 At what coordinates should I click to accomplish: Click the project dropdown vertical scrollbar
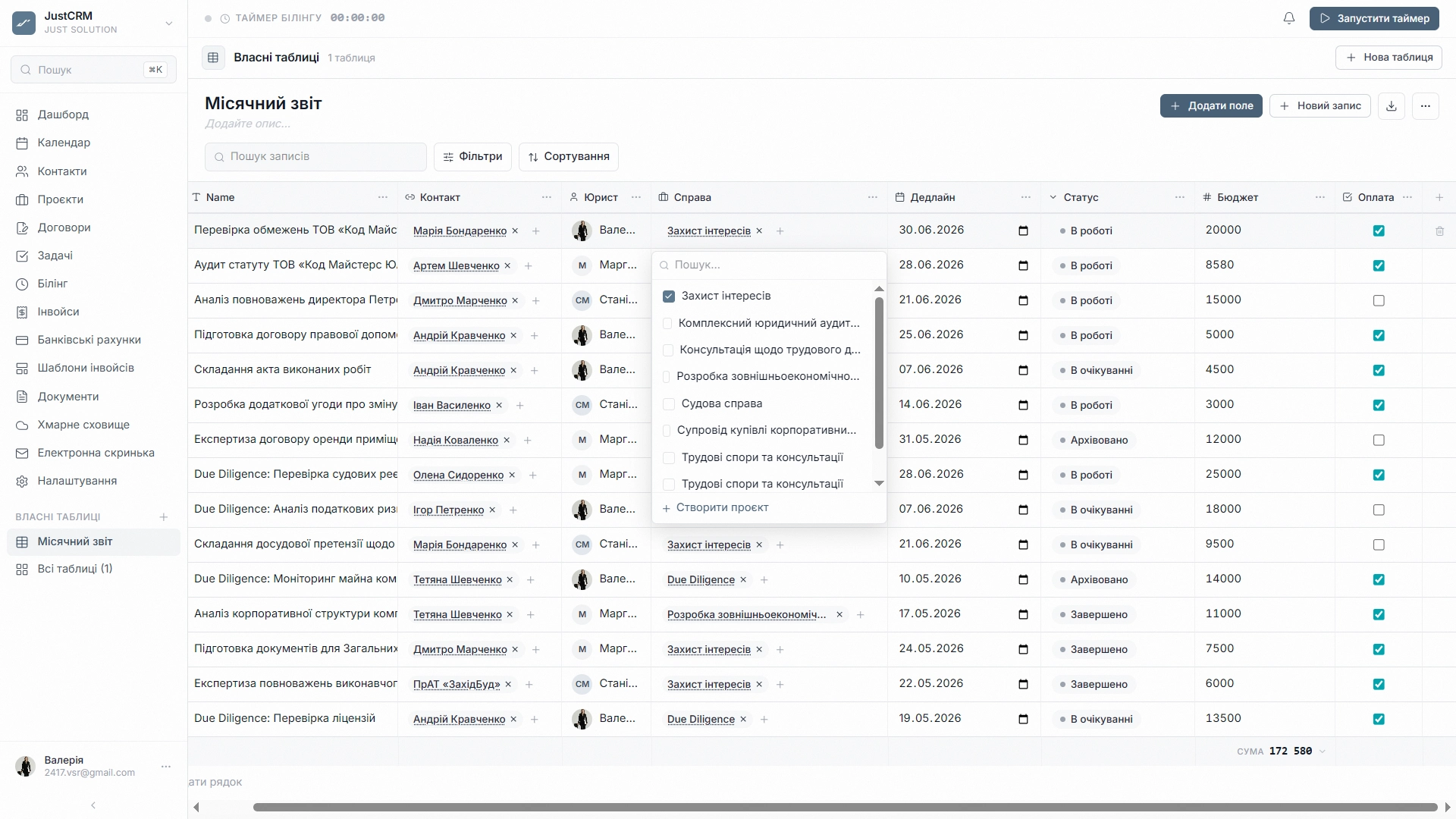[879, 373]
